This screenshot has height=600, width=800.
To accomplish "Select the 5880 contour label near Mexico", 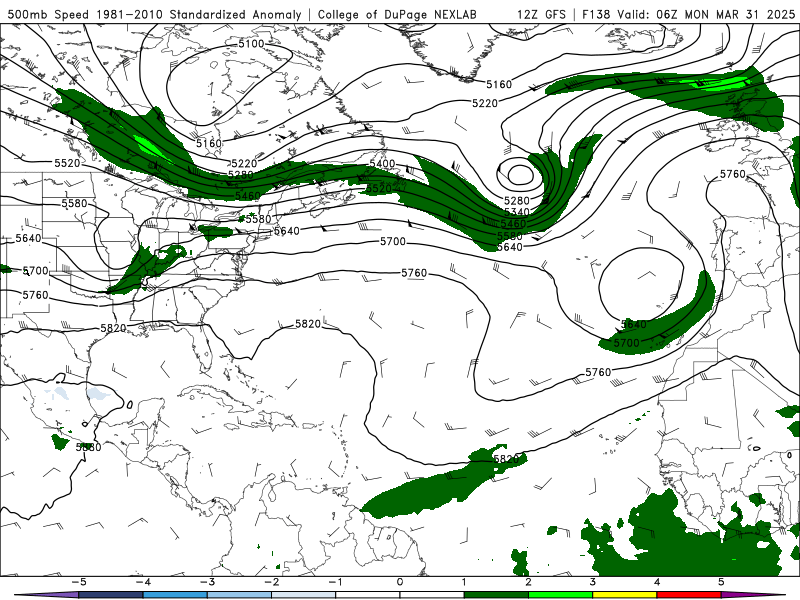I will [x=88, y=447].
